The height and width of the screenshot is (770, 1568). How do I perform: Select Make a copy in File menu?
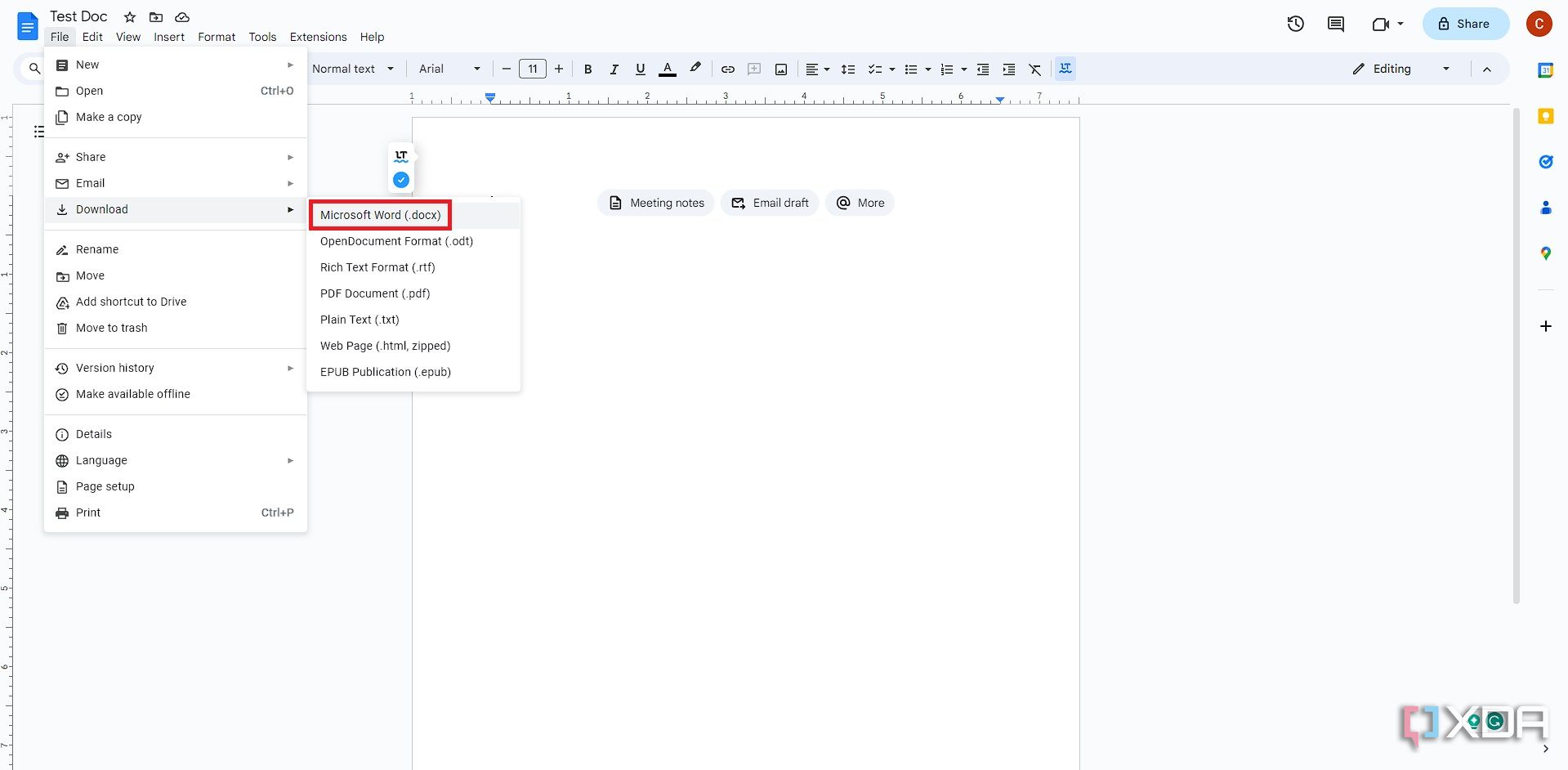(176, 117)
